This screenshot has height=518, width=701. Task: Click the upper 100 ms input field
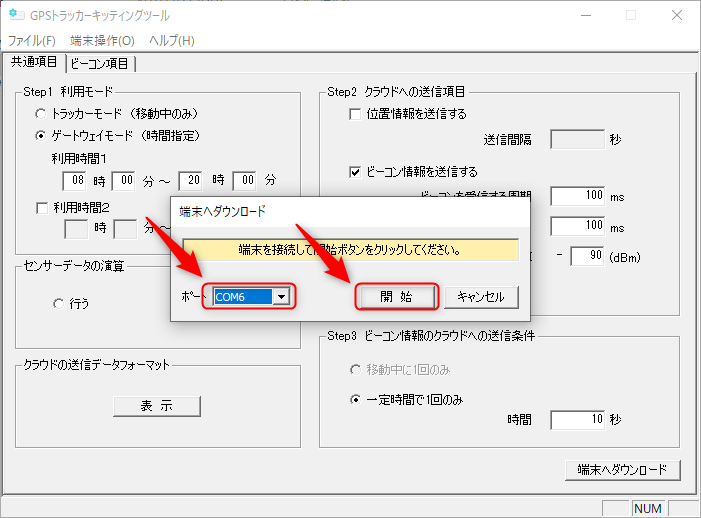578,196
